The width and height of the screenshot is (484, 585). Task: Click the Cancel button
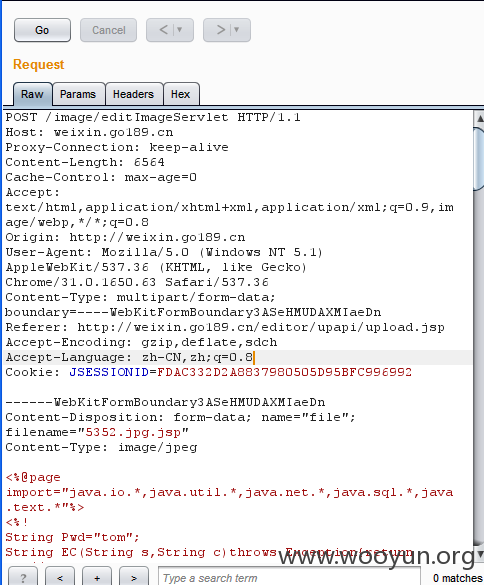pos(108,30)
